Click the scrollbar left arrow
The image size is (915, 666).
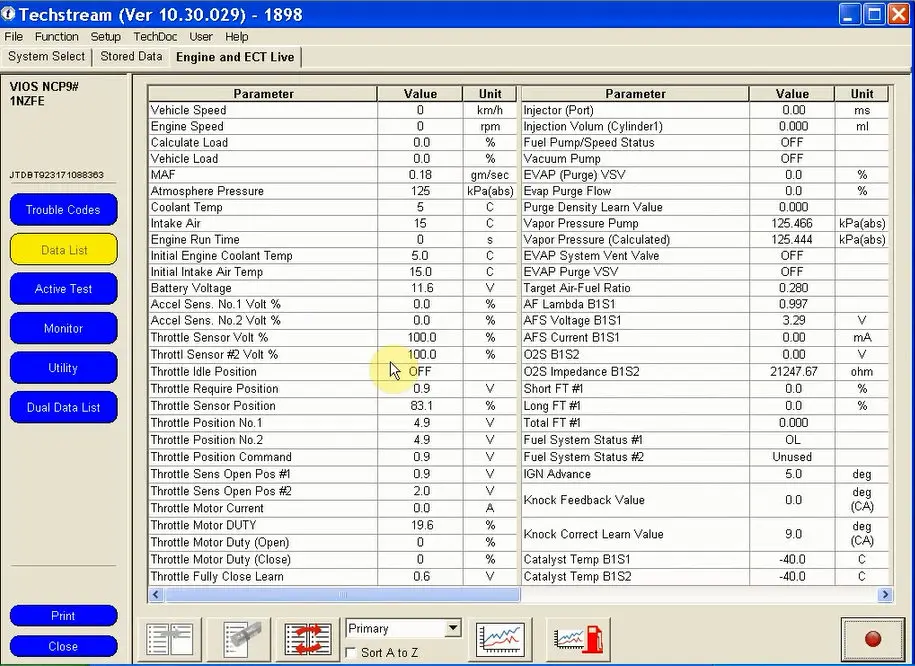tap(156, 595)
